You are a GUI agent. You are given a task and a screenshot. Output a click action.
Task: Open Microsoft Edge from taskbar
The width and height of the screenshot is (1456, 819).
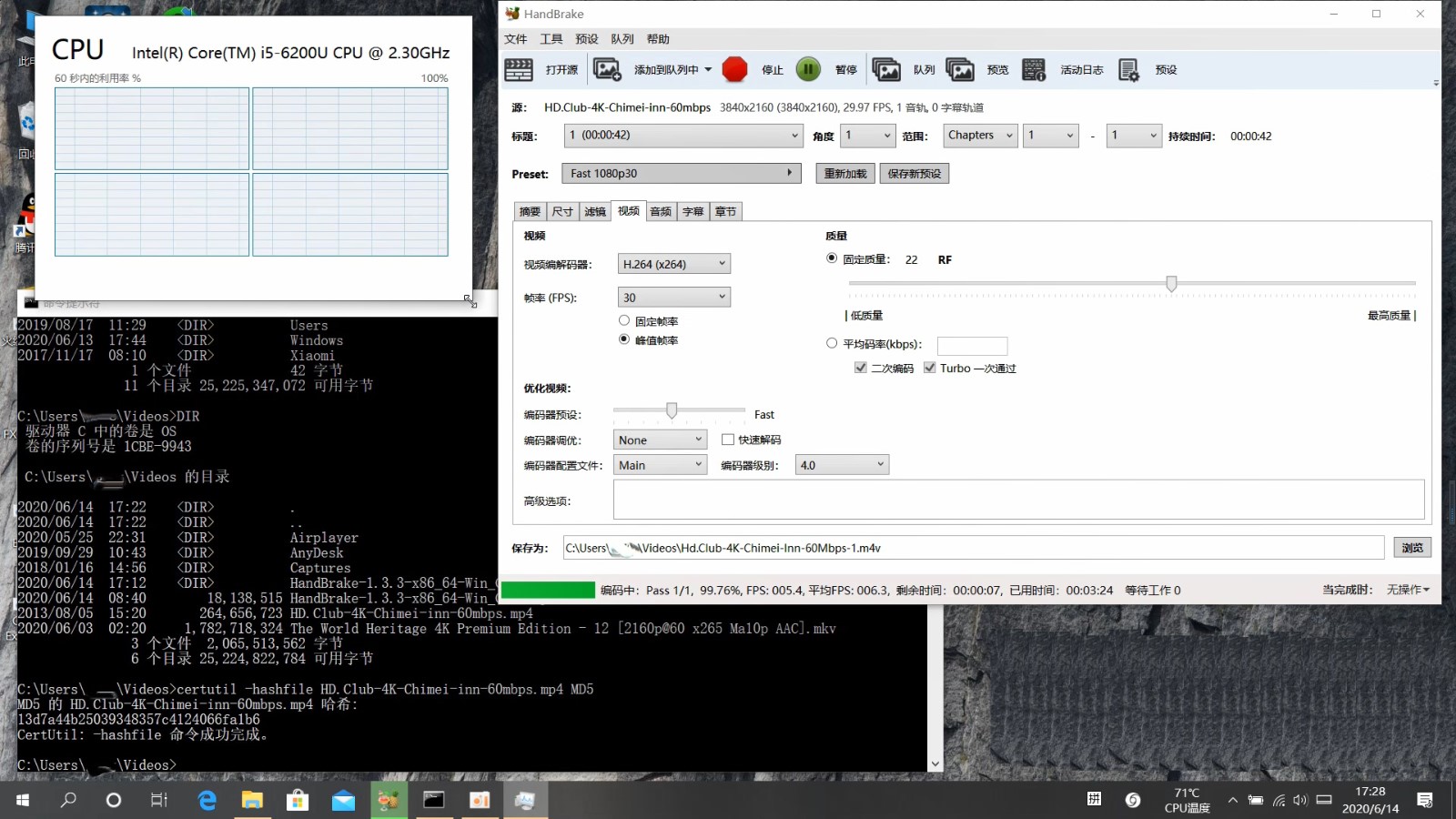207,800
